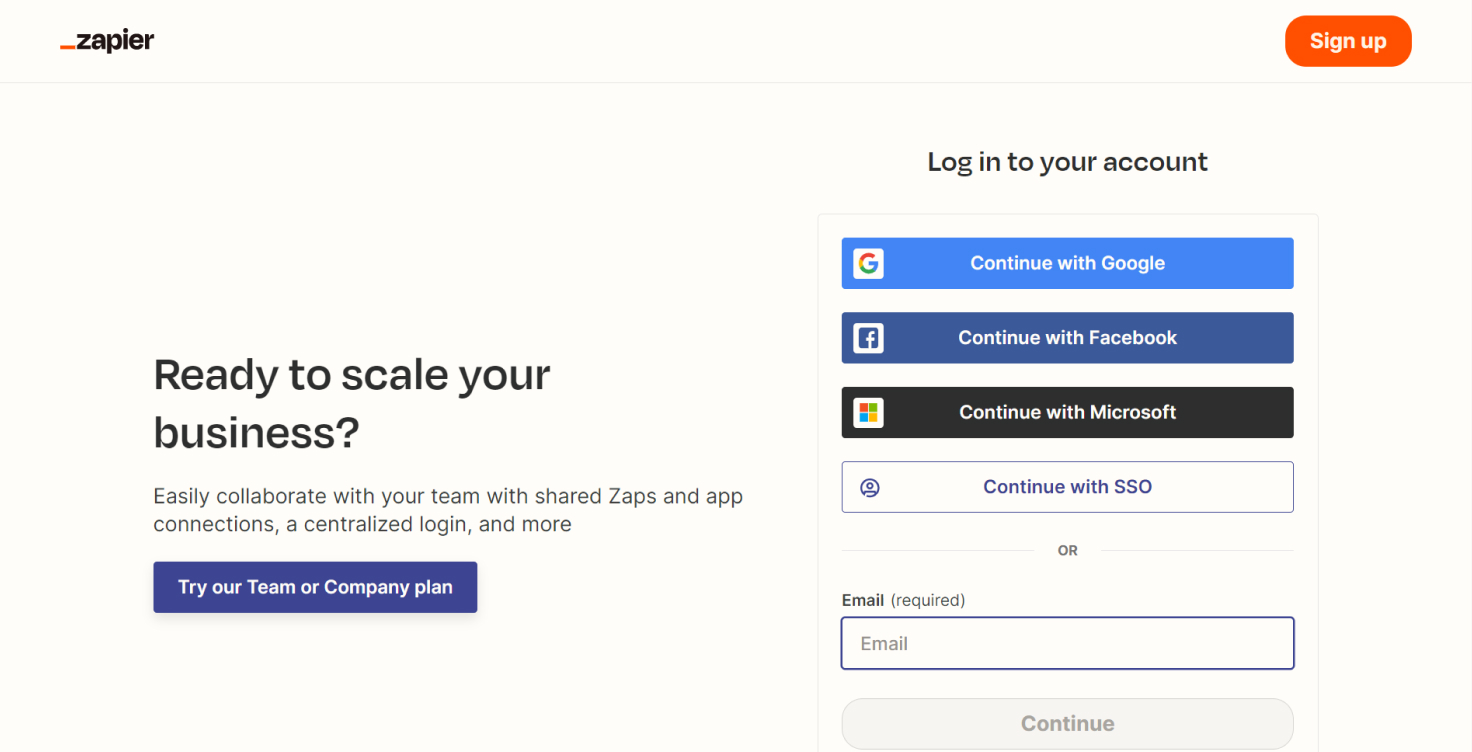This screenshot has height=752, width=1472.
Task: Click the SSO person icon
Action: (870, 487)
